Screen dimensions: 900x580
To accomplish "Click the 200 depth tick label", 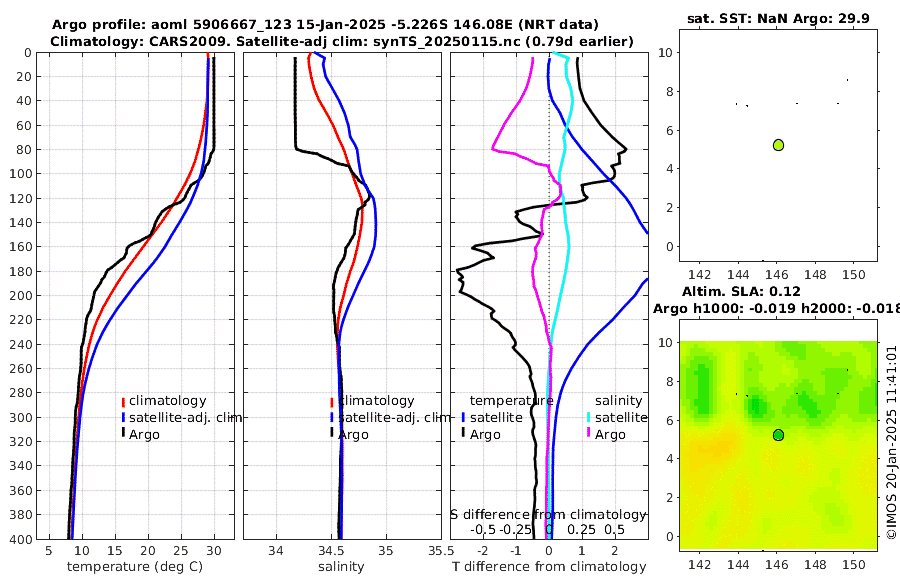I will (x=21, y=296).
